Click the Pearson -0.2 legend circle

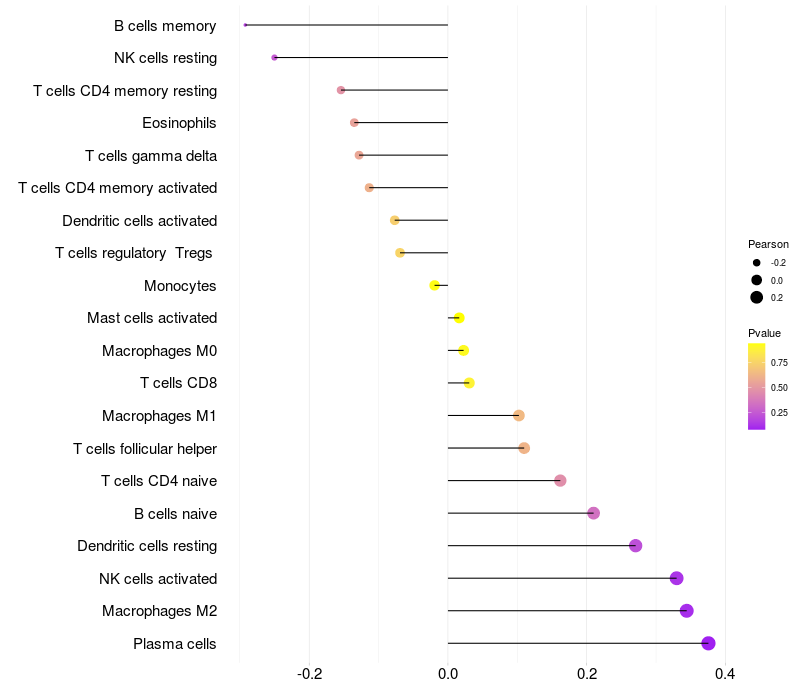pos(756,263)
